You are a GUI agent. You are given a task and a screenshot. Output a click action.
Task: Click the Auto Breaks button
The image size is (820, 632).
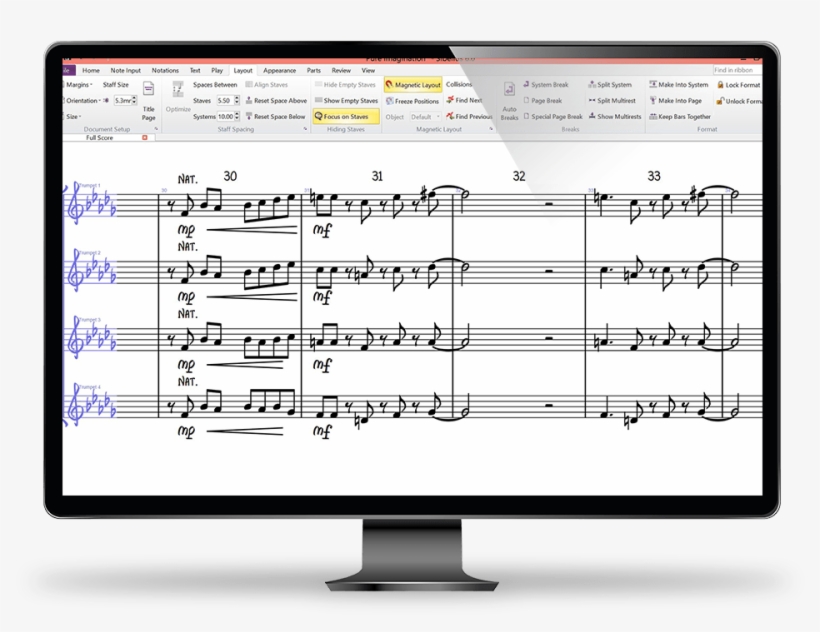coord(509,101)
